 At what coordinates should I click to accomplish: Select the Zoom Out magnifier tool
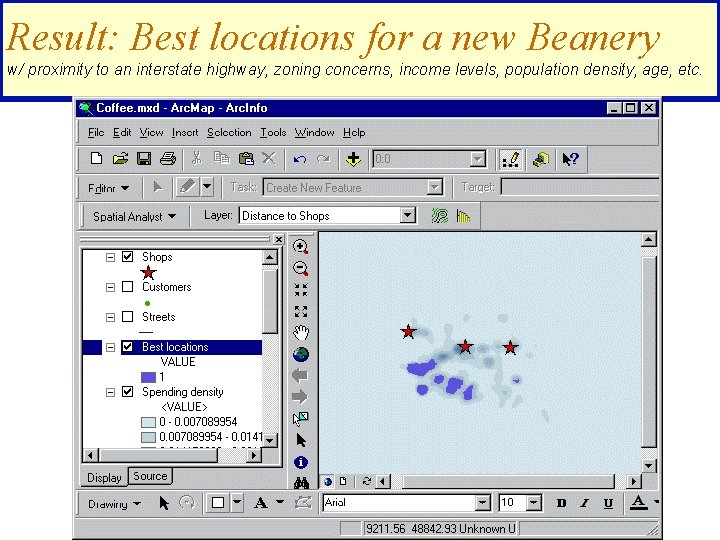[x=301, y=268]
